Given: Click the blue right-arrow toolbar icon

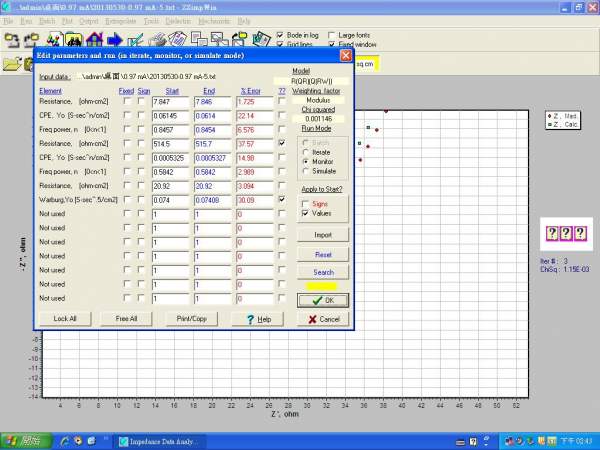Looking at the screenshot, I should click(x=113, y=40).
